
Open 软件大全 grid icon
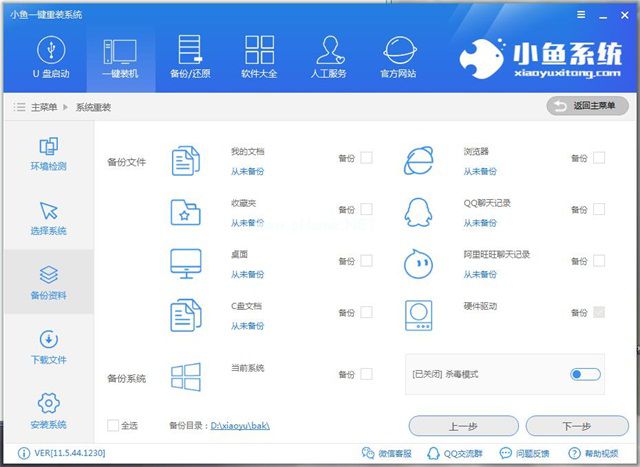pos(259,50)
